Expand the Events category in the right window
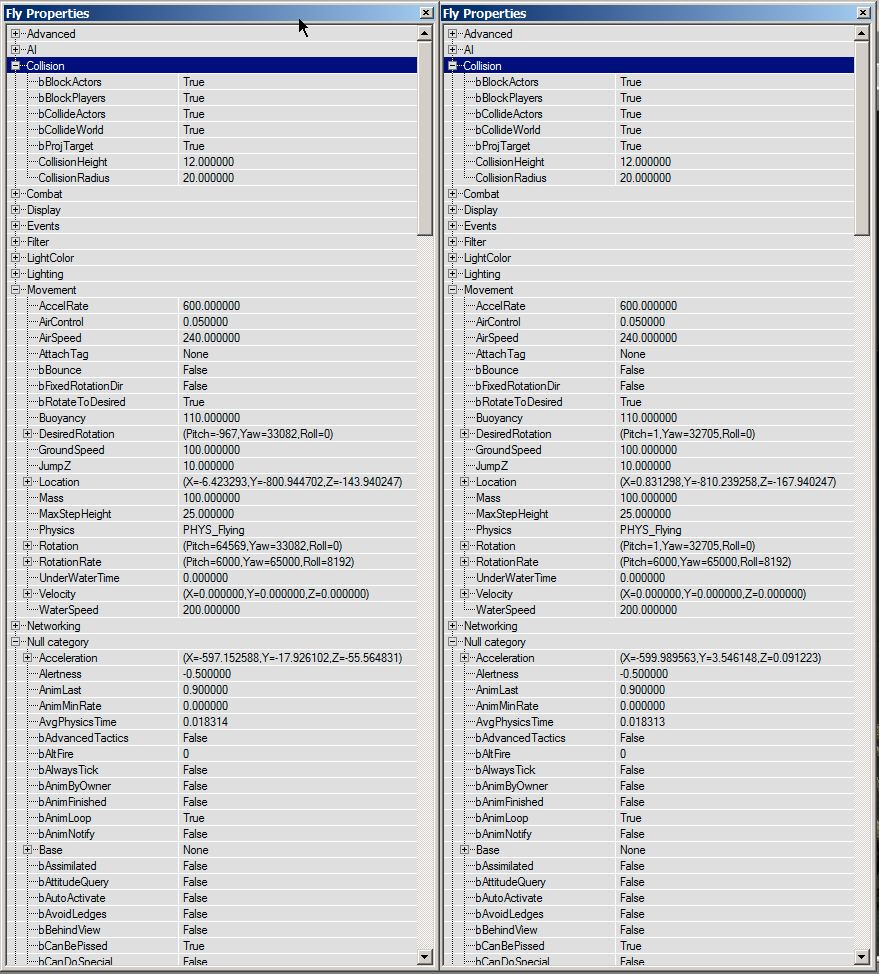This screenshot has width=879, height=974. pyautogui.click(x=452, y=226)
